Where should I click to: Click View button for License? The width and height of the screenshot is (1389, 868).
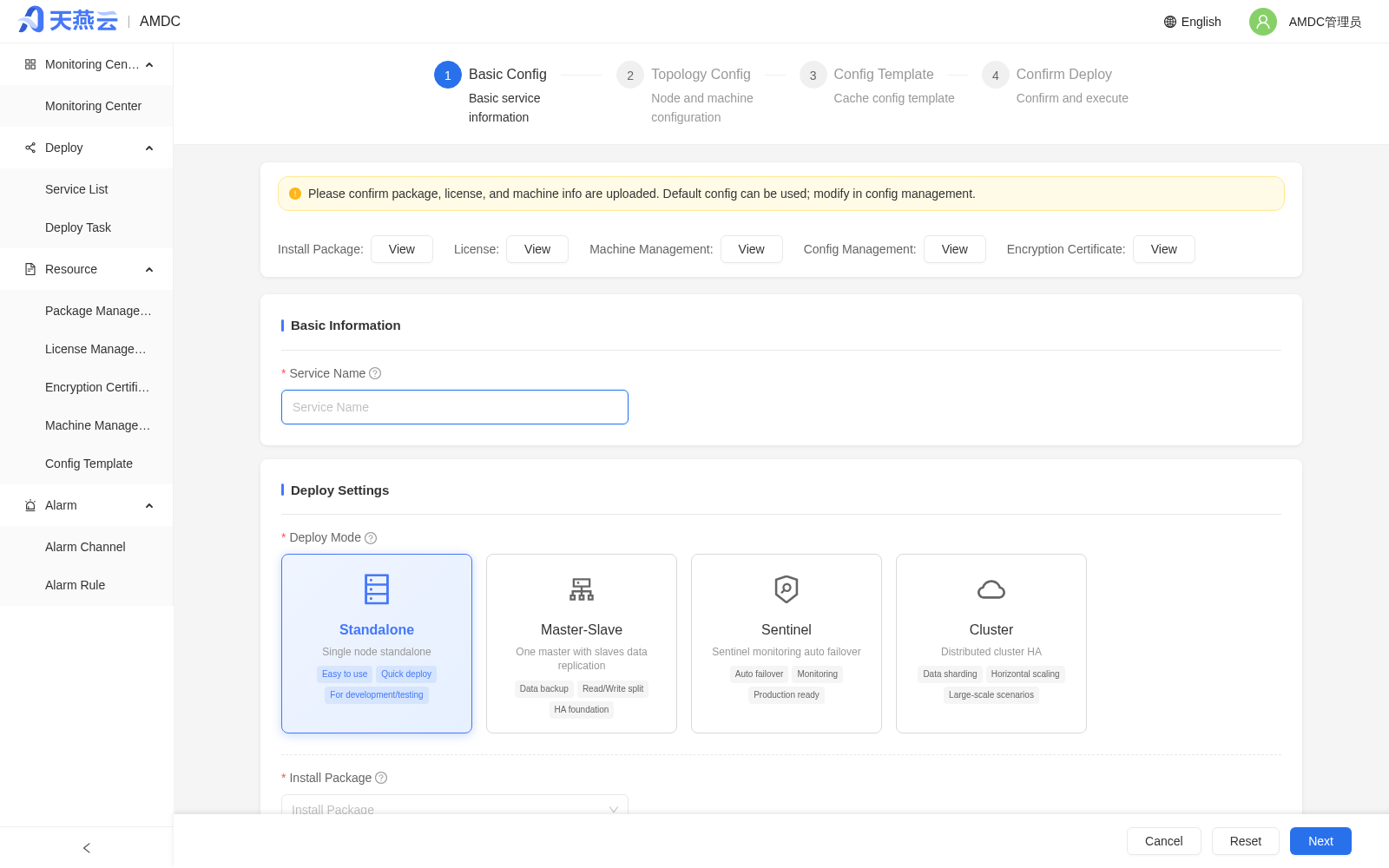[x=537, y=249]
